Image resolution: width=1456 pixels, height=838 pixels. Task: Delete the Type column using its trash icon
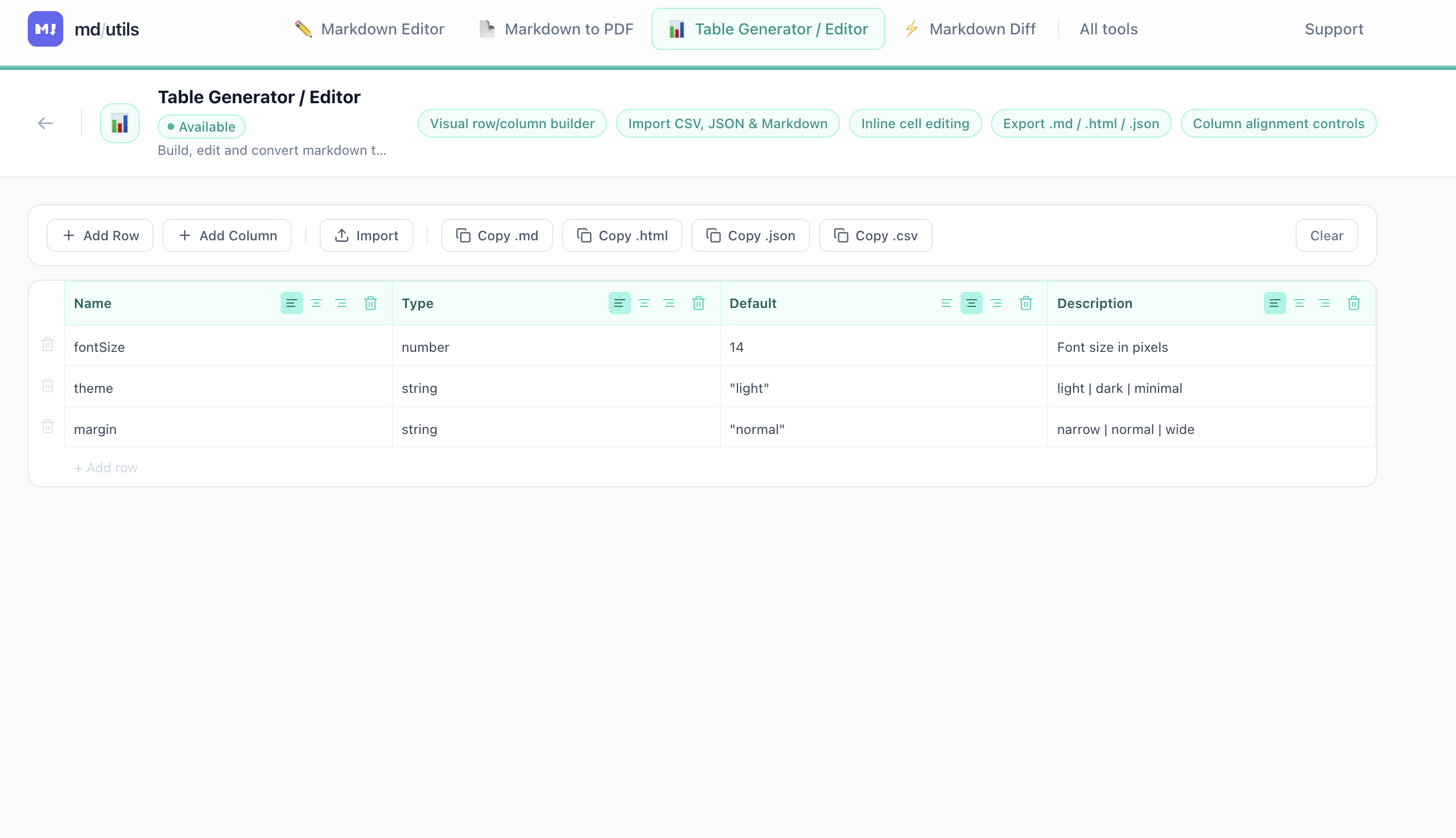pyautogui.click(x=699, y=303)
